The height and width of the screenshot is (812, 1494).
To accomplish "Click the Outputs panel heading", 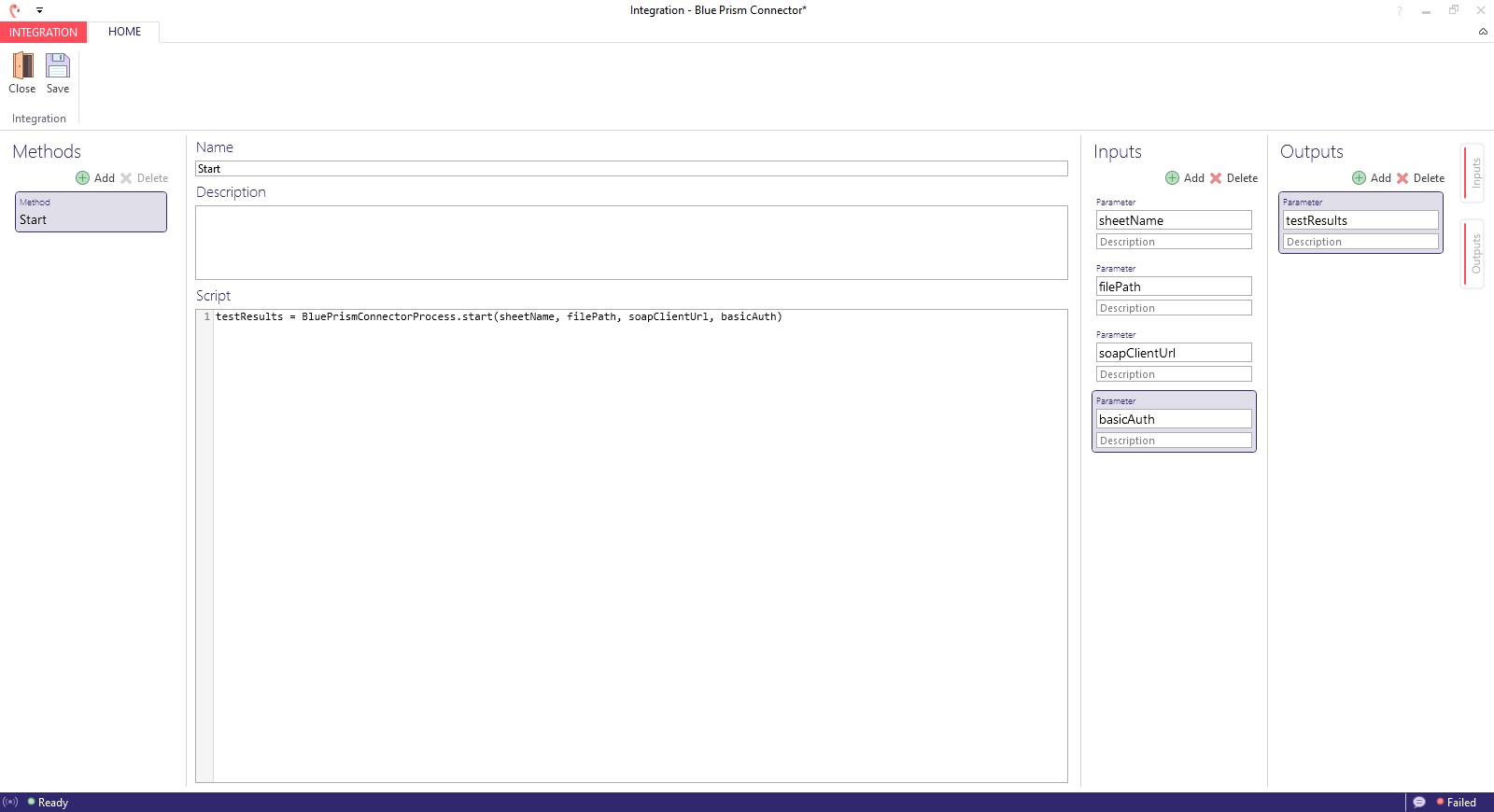I will click(x=1312, y=151).
